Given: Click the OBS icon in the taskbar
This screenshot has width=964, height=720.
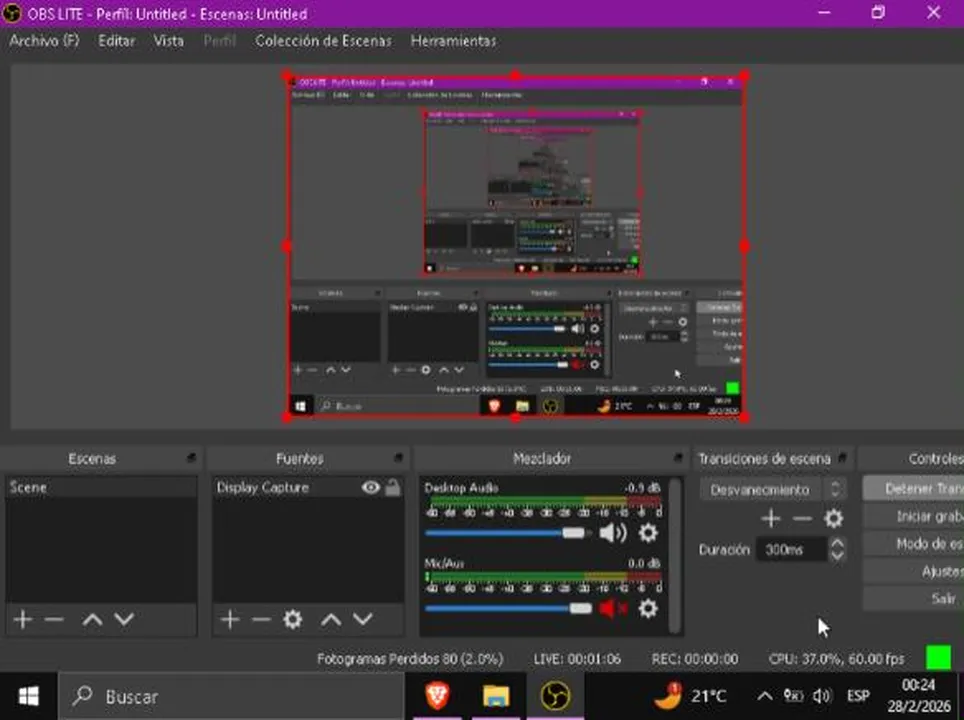Looking at the screenshot, I should 555,696.
